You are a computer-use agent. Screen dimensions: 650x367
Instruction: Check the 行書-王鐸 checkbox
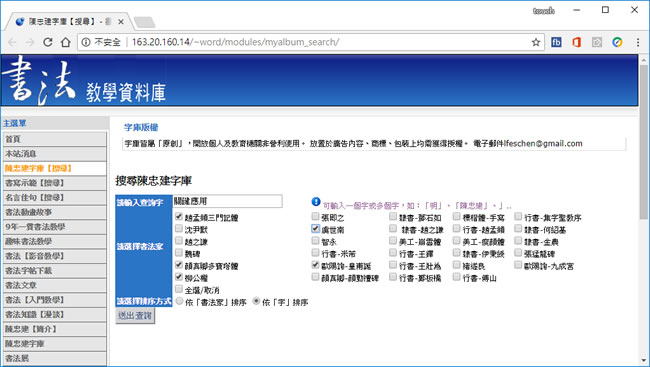(393, 253)
